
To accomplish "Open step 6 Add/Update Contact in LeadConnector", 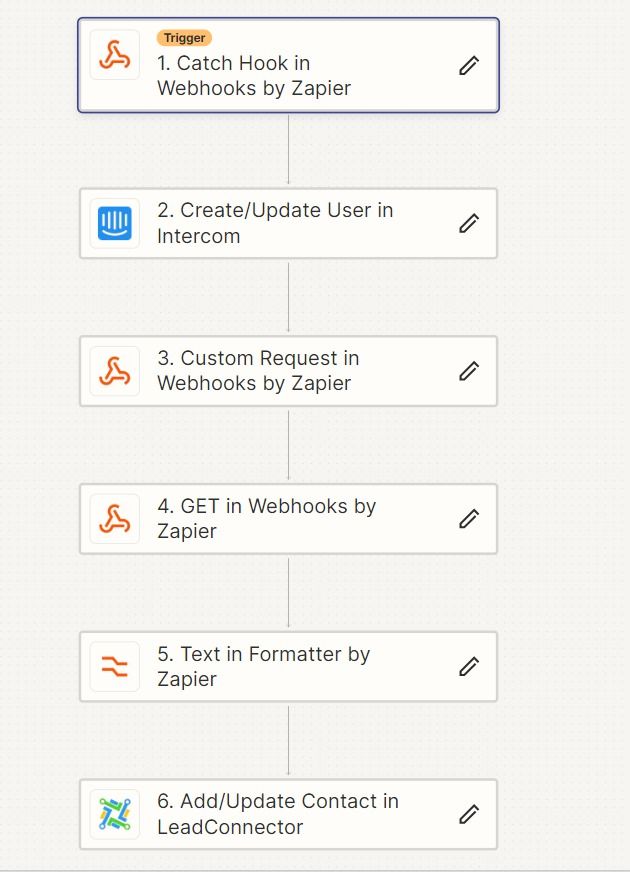I will pos(288,814).
